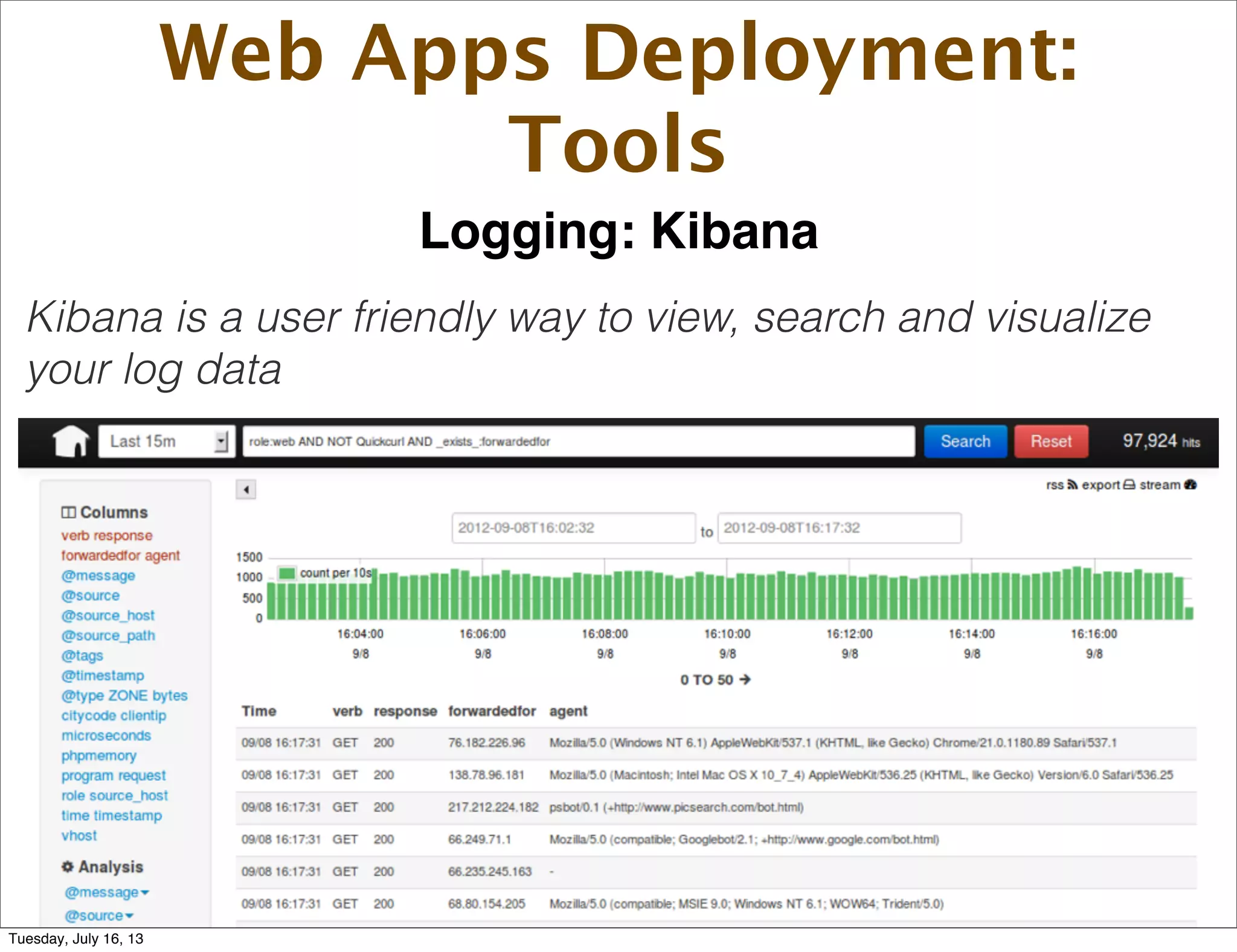Open the Googlebot/2.1 log row
This screenshot has width=1237, height=952.
(716, 840)
